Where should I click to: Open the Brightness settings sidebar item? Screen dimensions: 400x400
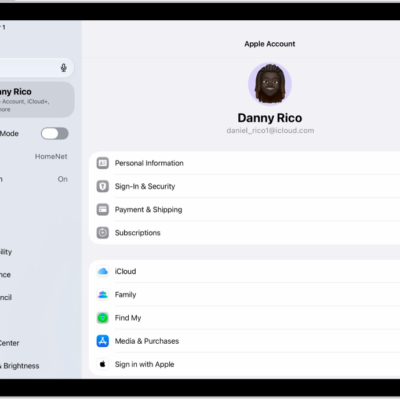[x=37, y=366]
